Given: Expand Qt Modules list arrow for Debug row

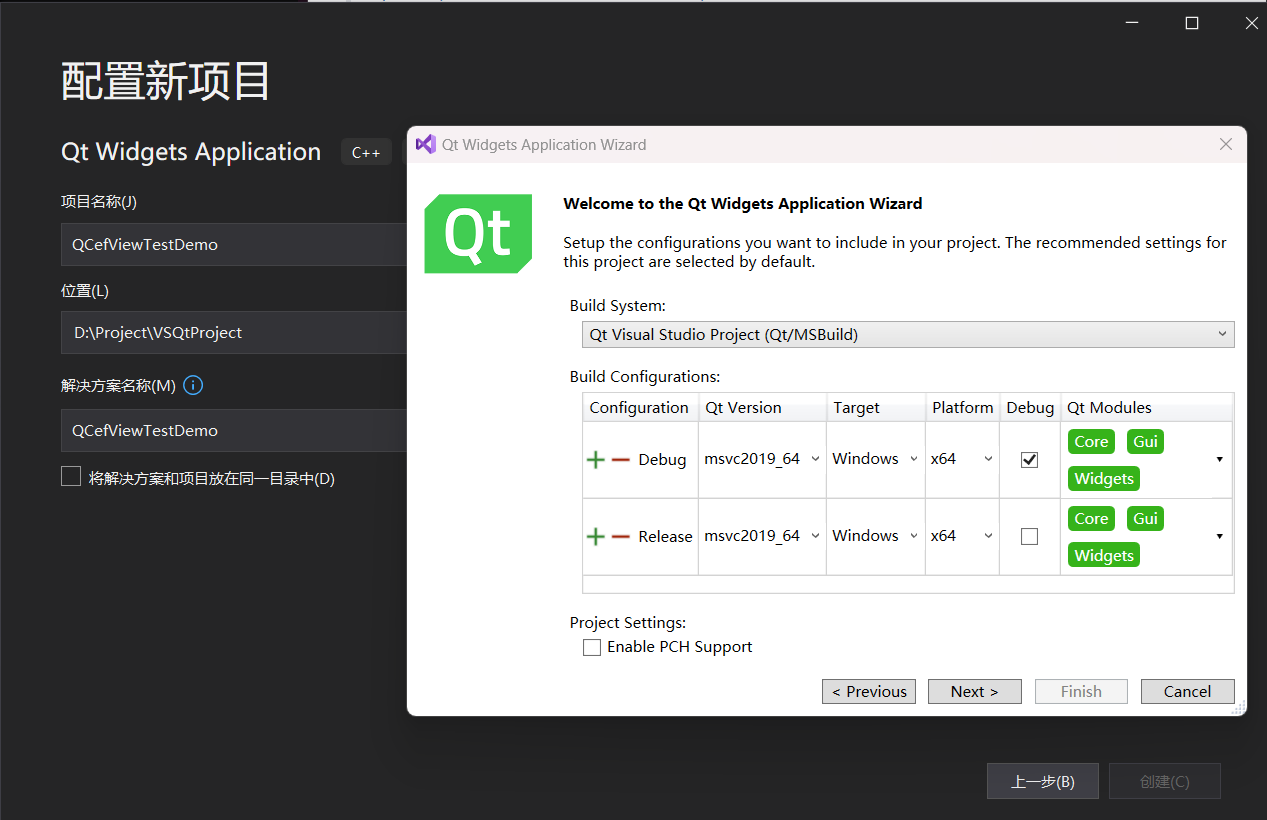Looking at the screenshot, I should pyautogui.click(x=1220, y=459).
